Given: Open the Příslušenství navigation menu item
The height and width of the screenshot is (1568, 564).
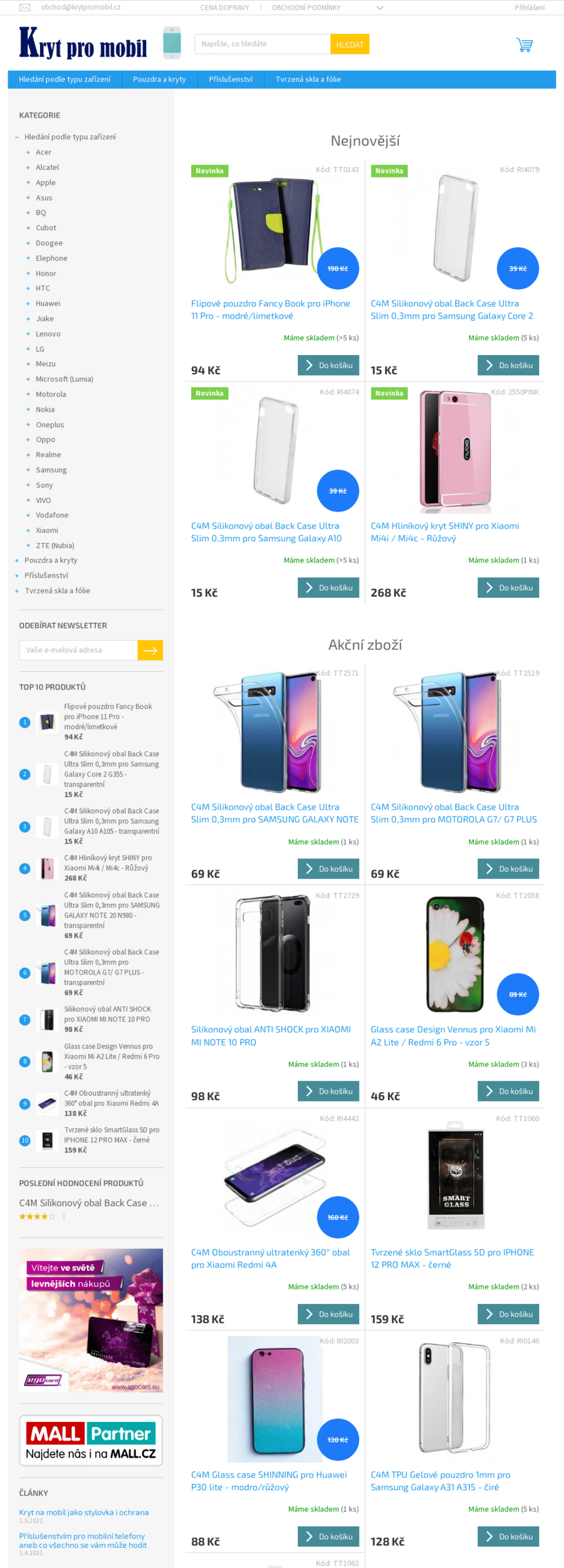Looking at the screenshot, I should 231,80.
